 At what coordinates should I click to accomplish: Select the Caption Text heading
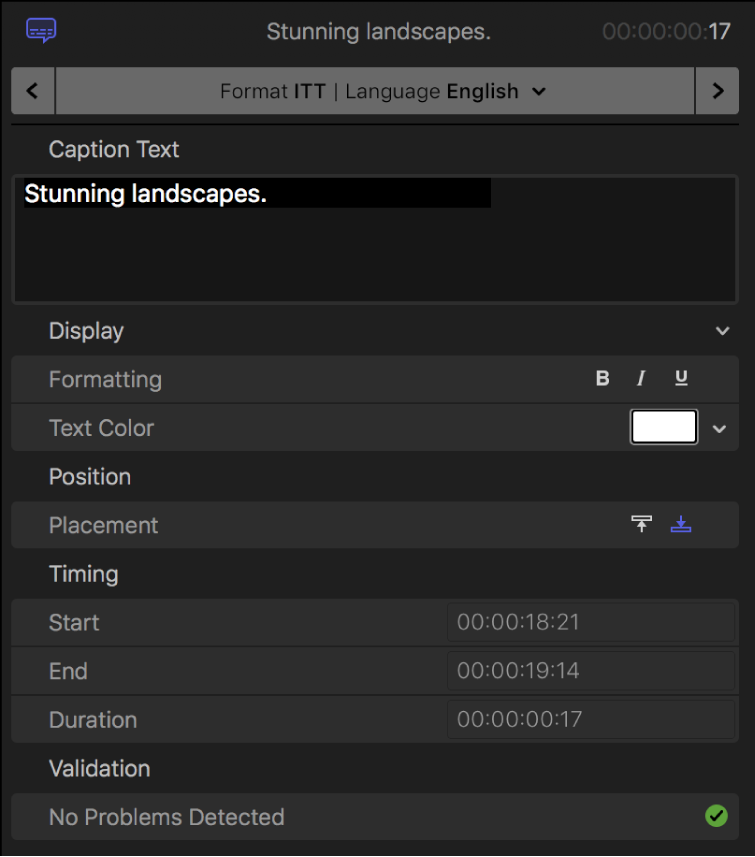coord(113,149)
